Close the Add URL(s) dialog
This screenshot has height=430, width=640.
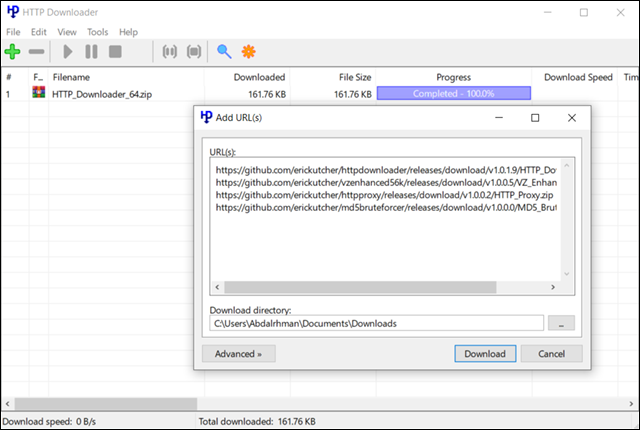click(572, 118)
